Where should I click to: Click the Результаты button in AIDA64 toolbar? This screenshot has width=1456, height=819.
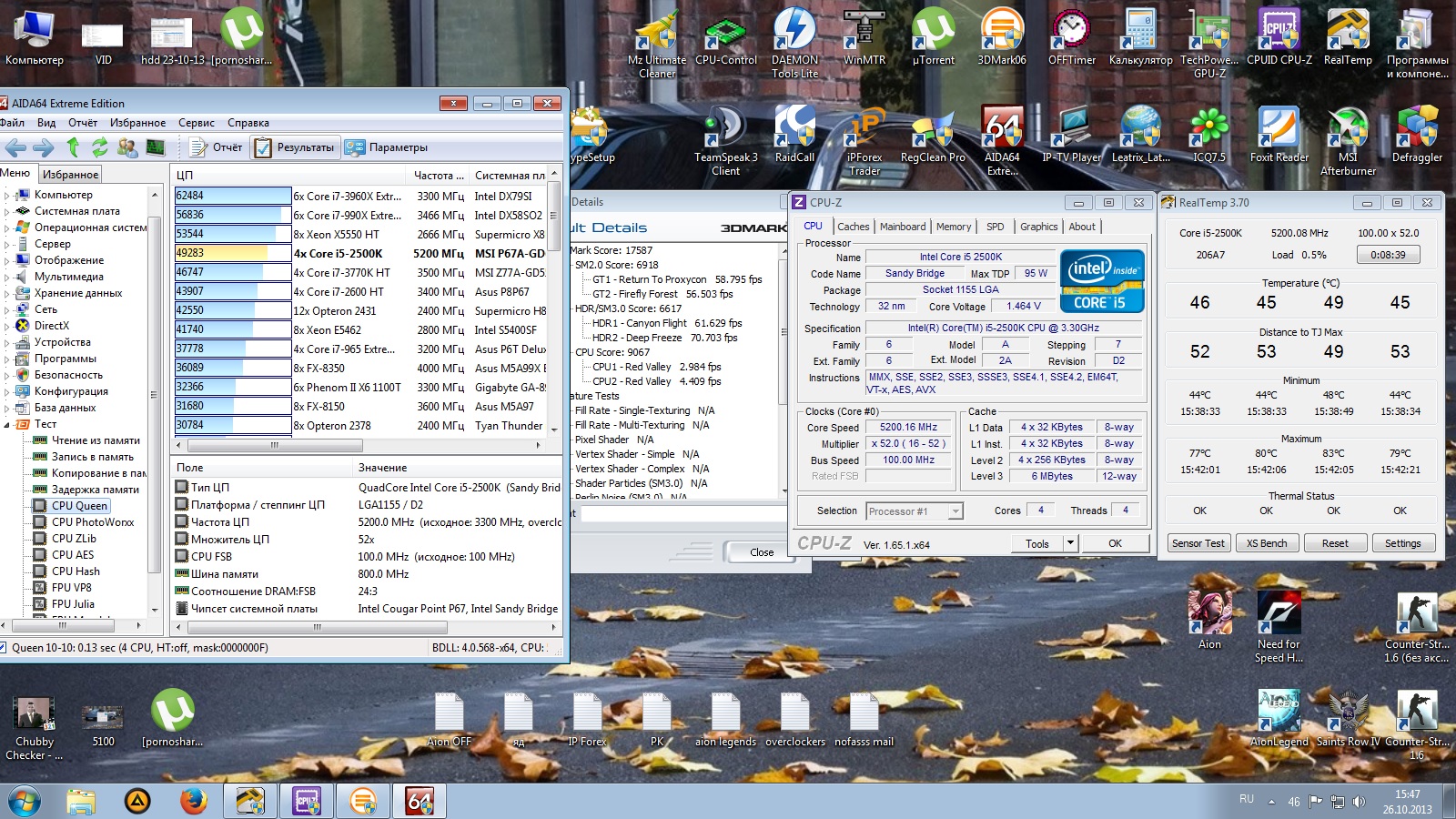295,147
